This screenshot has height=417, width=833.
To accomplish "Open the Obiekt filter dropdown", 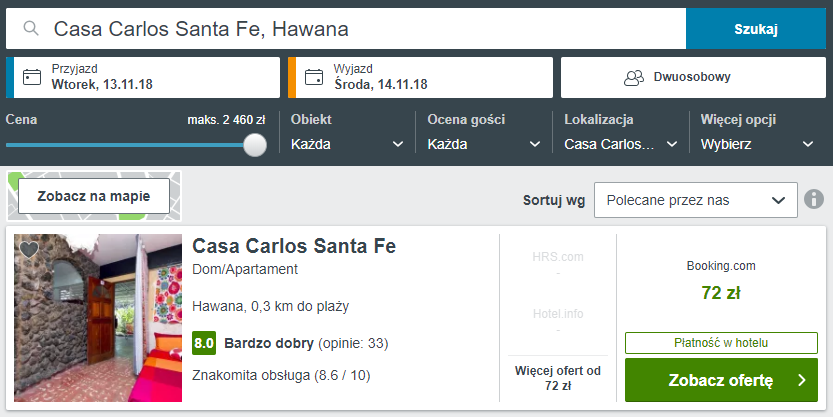I will coord(347,144).
